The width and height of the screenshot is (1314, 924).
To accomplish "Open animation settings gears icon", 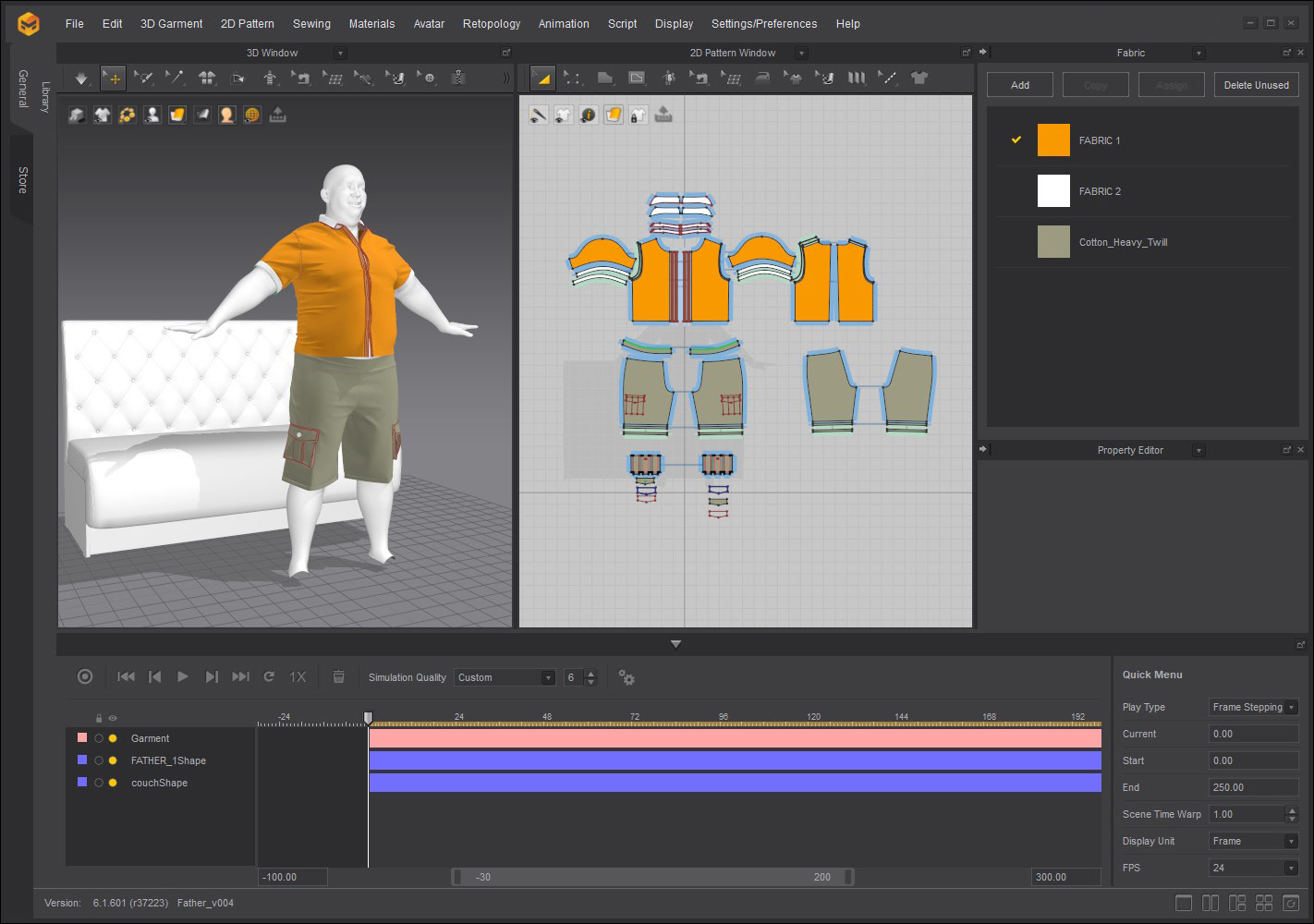I will pyautogui.click(x=627, y=677).
